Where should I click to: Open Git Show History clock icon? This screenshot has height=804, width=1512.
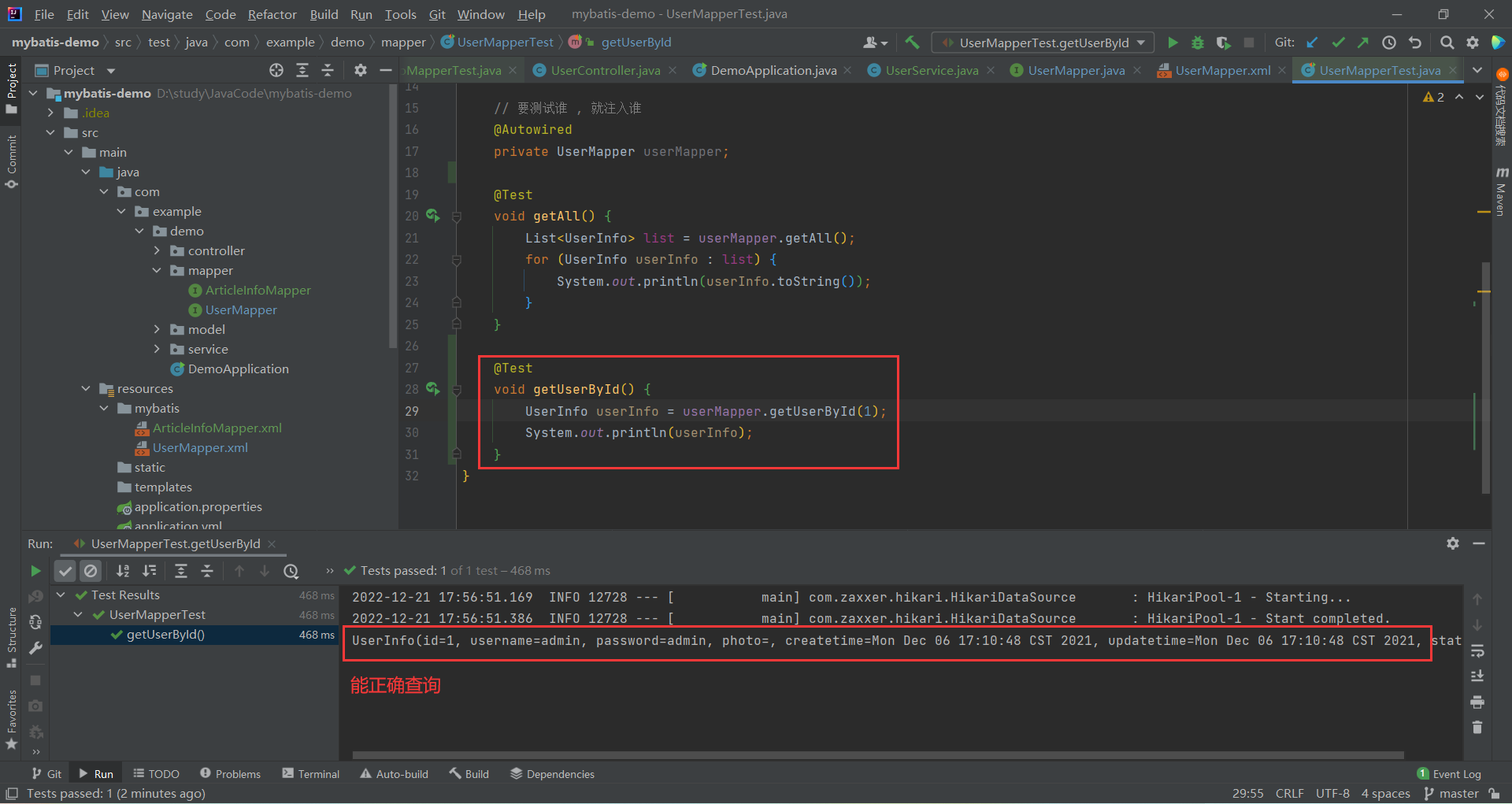click(x=1389, y=43)
